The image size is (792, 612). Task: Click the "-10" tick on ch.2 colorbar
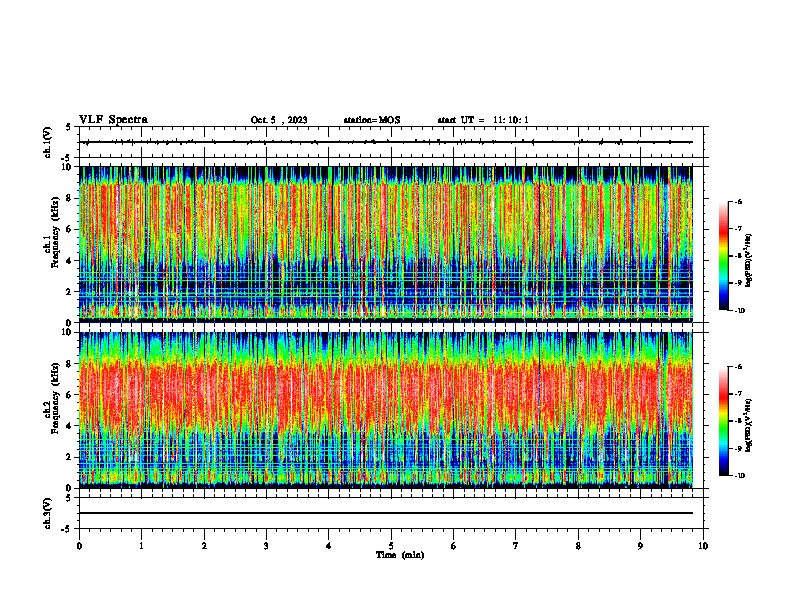739,476
